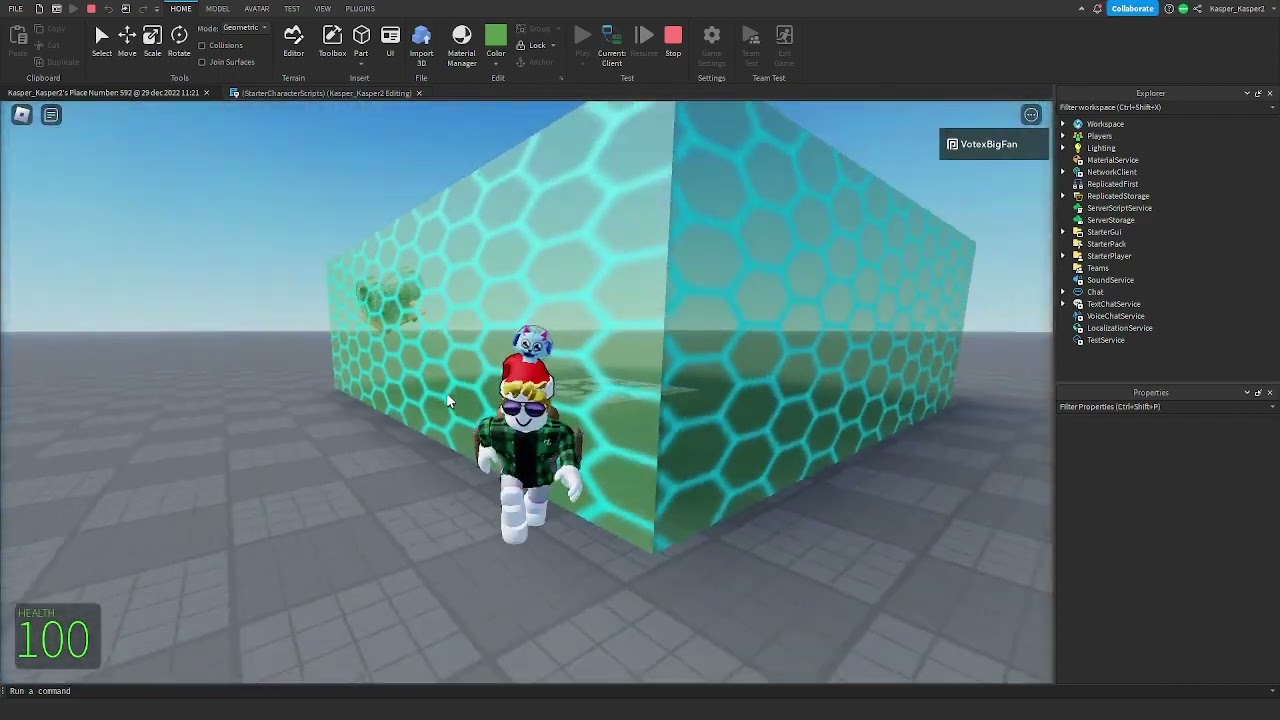Click the Lock tool in Edit group
Image resolution: width=1280 pixels, height=720 pixels.
(x=537, y=45)
